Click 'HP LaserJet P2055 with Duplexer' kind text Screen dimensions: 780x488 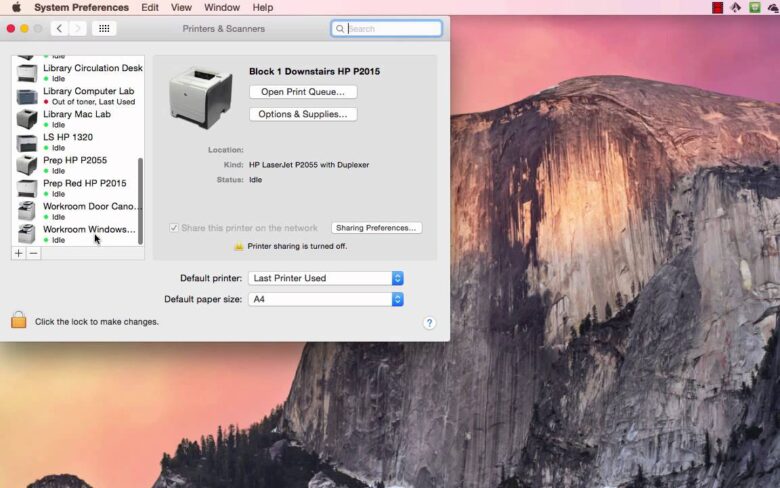point(309,165)
